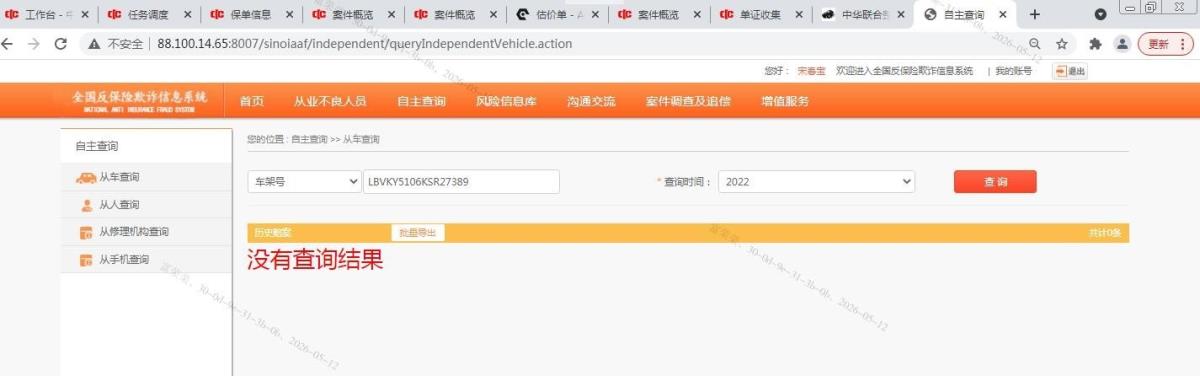Open the 案件调查及追偿 nav menu
This screenshot has width=1200, height=376.
click(x=688, y=101)
